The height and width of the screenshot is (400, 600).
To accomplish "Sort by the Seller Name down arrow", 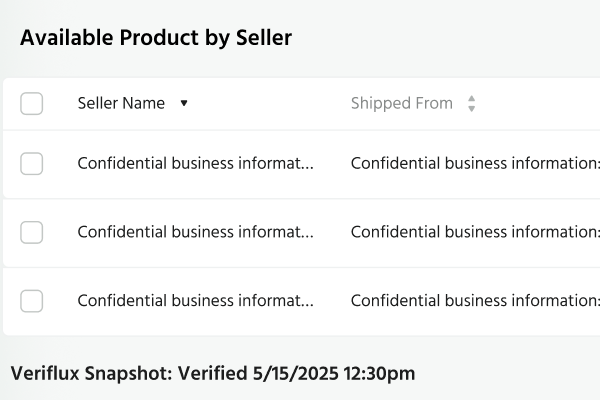I will (x=184, y=104).
